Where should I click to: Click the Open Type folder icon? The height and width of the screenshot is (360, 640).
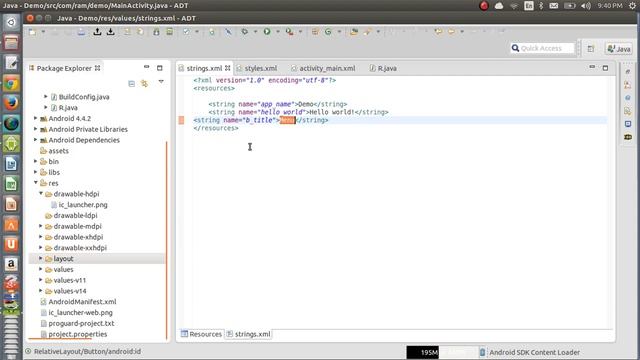point(353,31)
